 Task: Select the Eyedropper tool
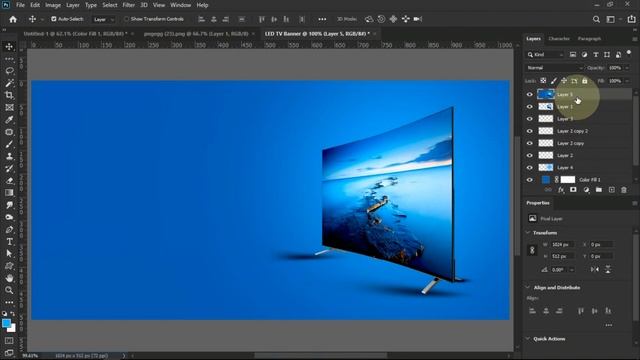(x=9, y=120)
